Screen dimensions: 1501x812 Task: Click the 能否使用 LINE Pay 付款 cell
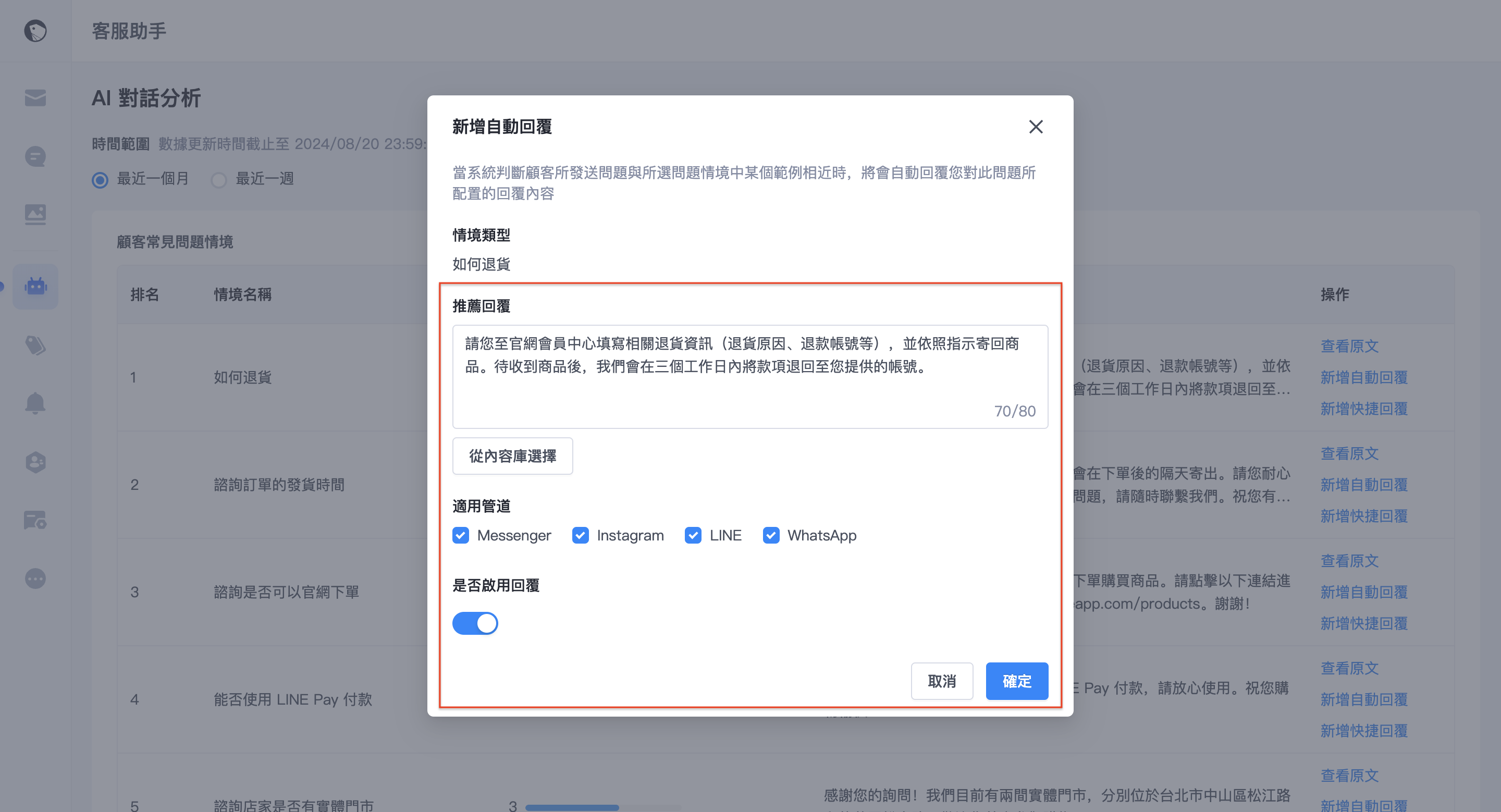point(292,699)
